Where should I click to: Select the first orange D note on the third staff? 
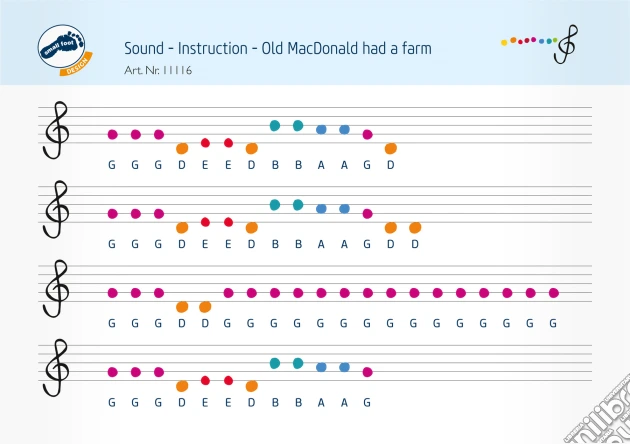pos(182,306)
